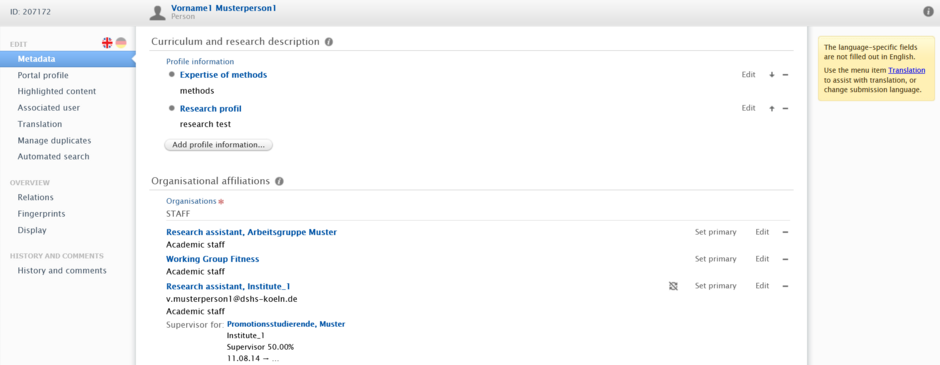Image resolution: width=940 pixels, height=365 pixels.
Task: Switch to the German flag language
Action: (121, 43)
